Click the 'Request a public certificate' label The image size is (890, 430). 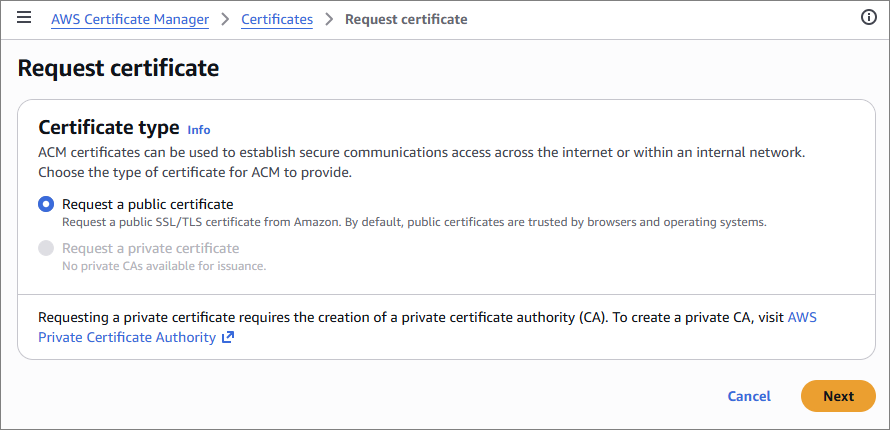147,204
